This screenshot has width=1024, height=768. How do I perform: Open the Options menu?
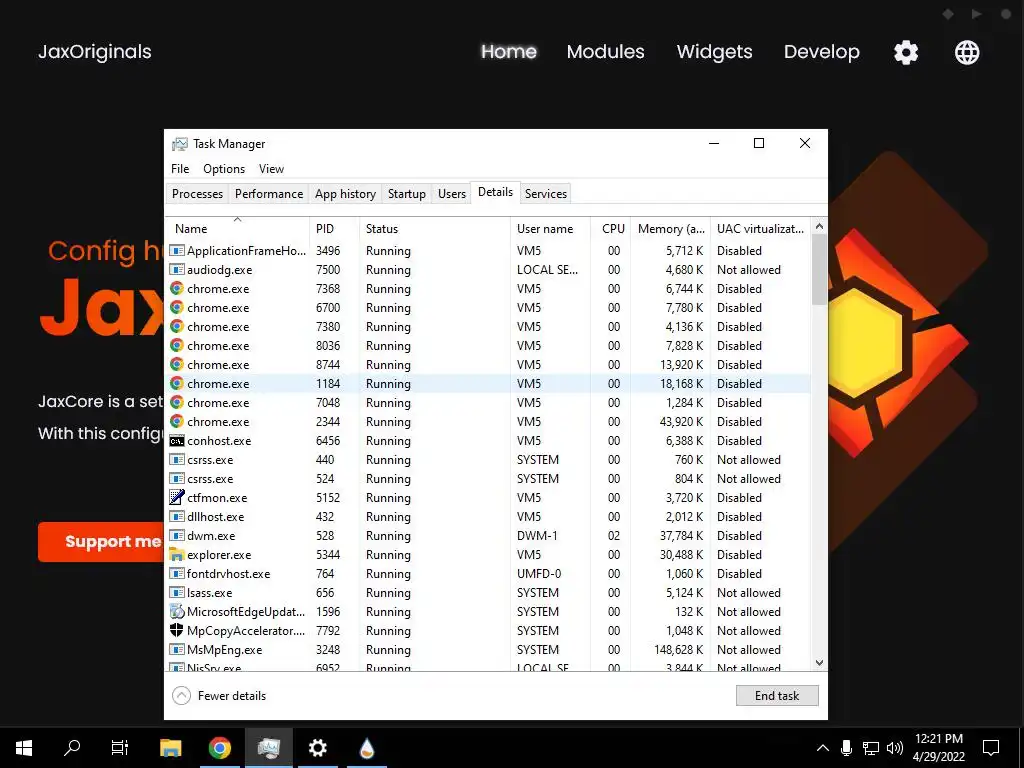tap(224, 168)
